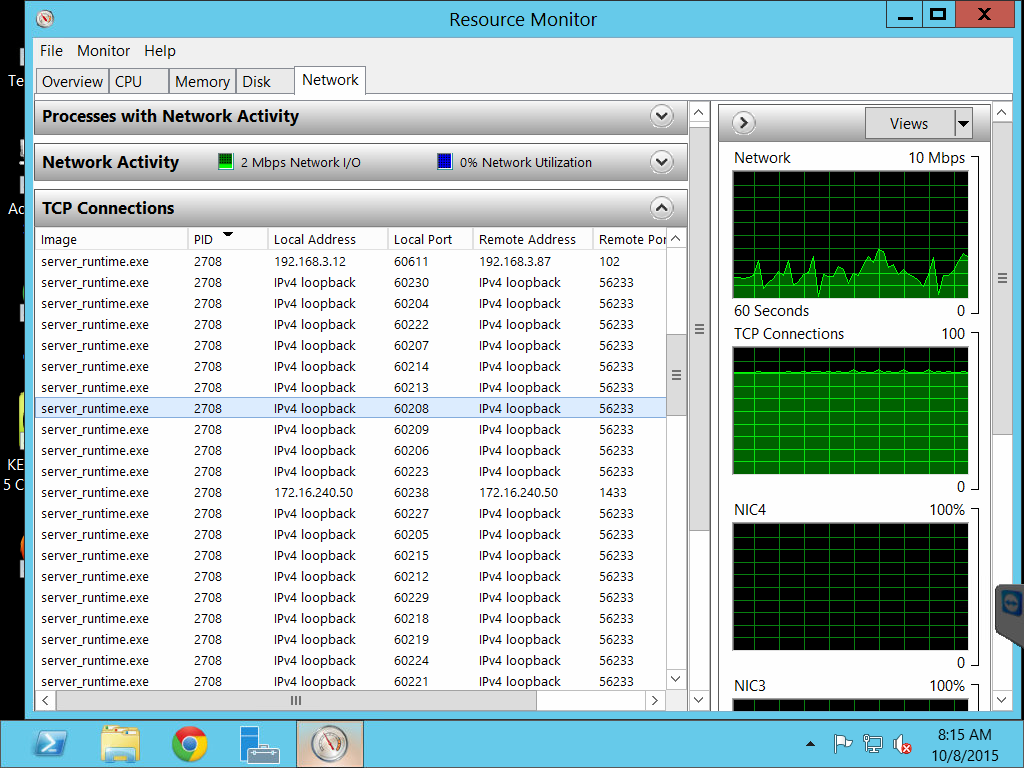
Task: Switch to the Disk tab
Action: tap(265, 82)
